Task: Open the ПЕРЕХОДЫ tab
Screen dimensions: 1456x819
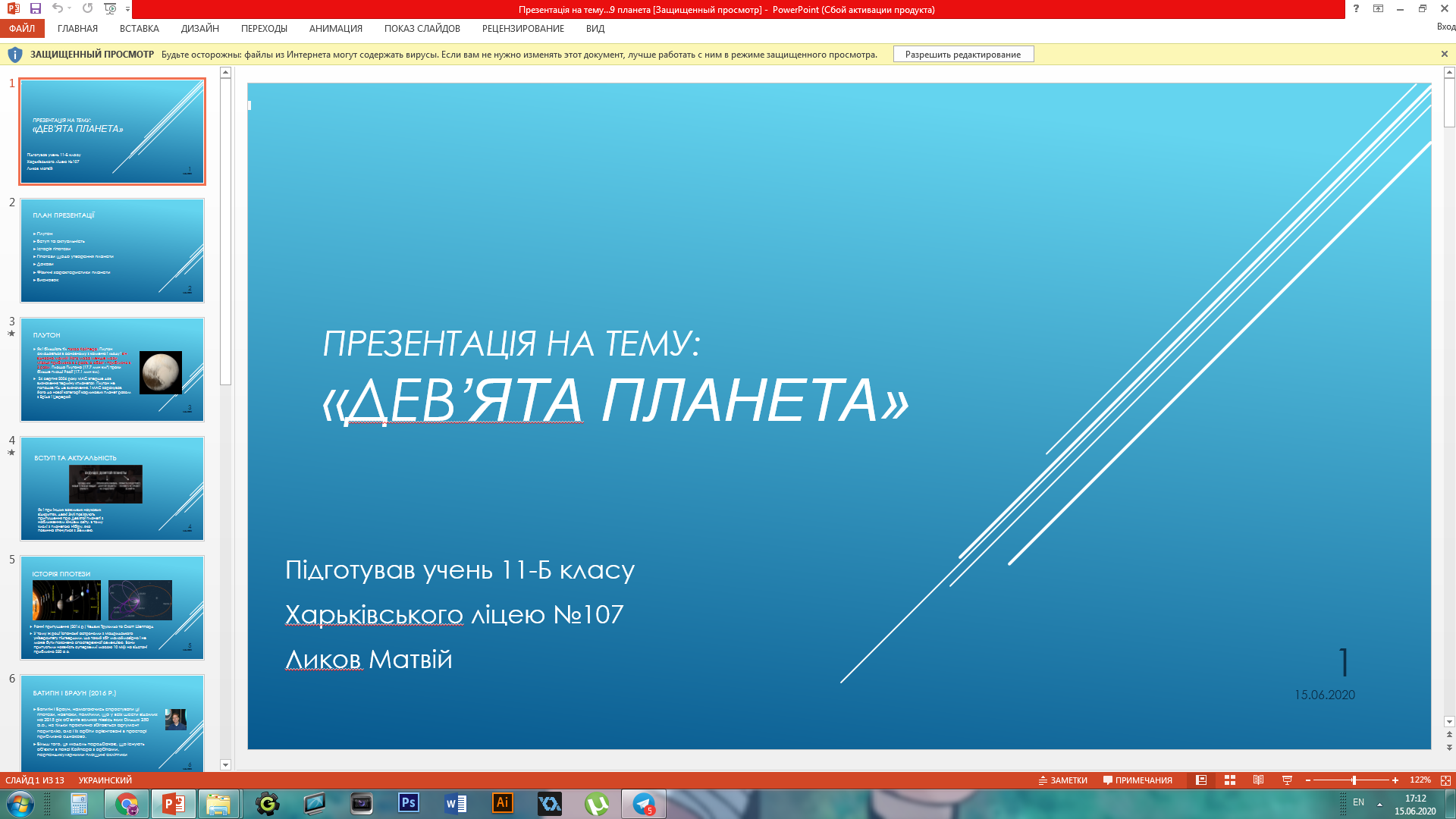Action: coord(264,29)
